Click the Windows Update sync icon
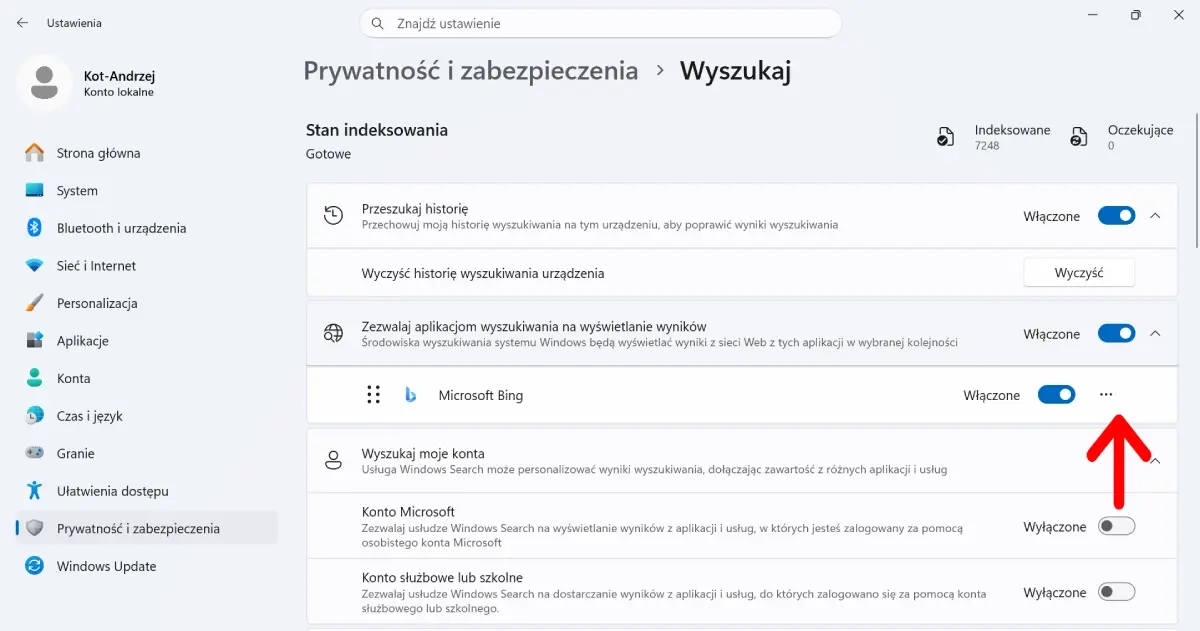The width and height of the screenshot is (1200, 631). click(x=35, y=566)
